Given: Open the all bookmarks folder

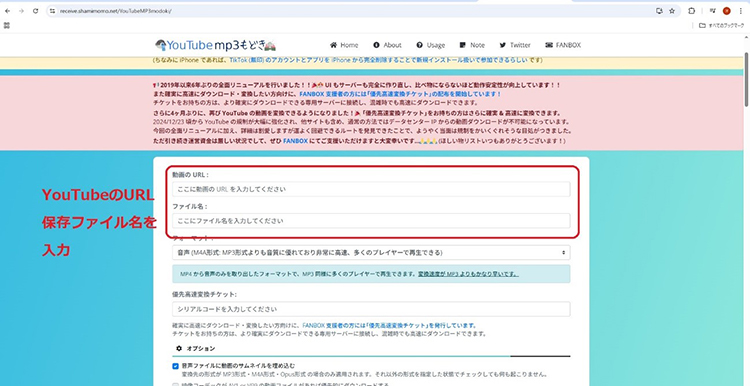Looking at the screenshot, I should (x=722, y=25).
